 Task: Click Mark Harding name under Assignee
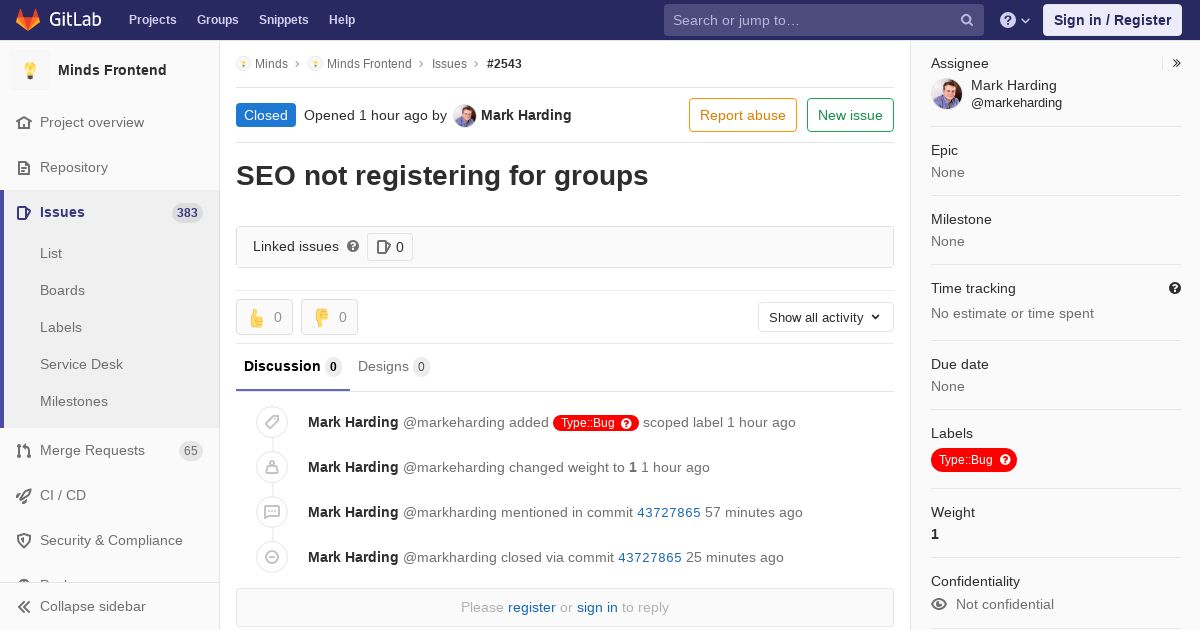coord(1014,85)
